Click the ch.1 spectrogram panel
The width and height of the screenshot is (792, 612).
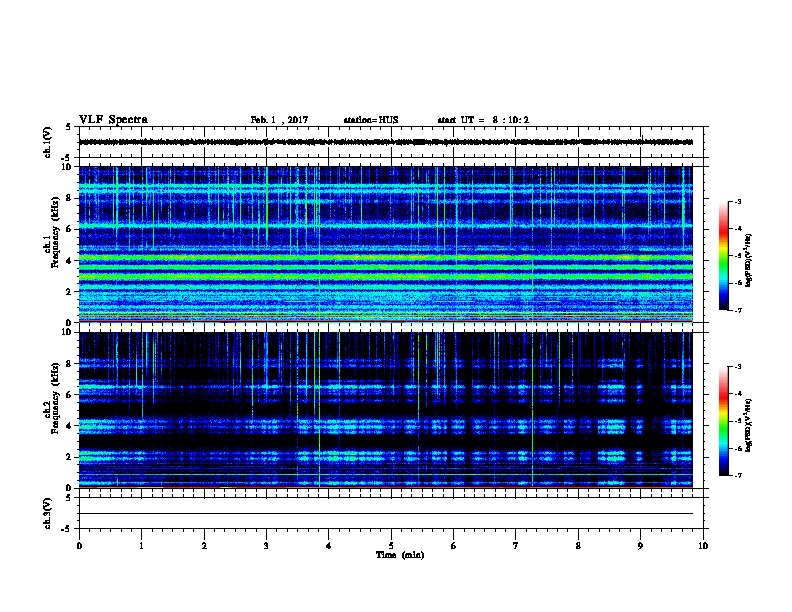386,244
